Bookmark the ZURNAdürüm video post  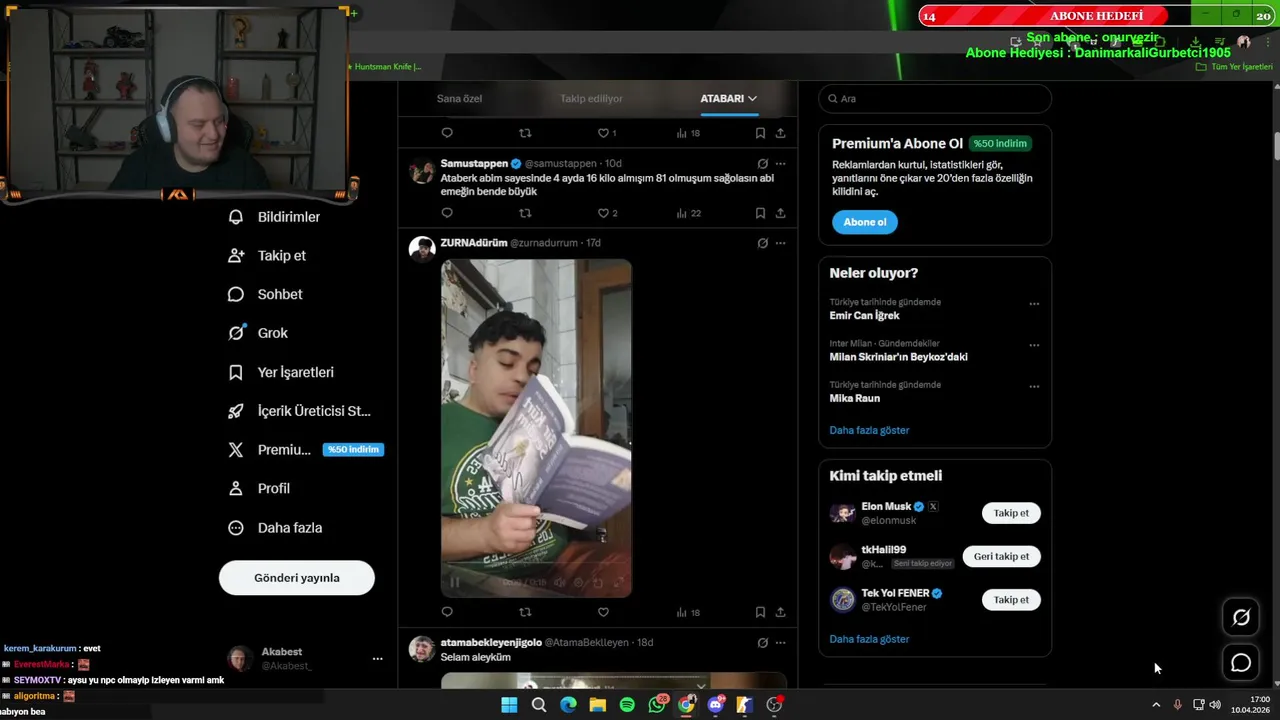pyautogui.click(x=760, y=612)
